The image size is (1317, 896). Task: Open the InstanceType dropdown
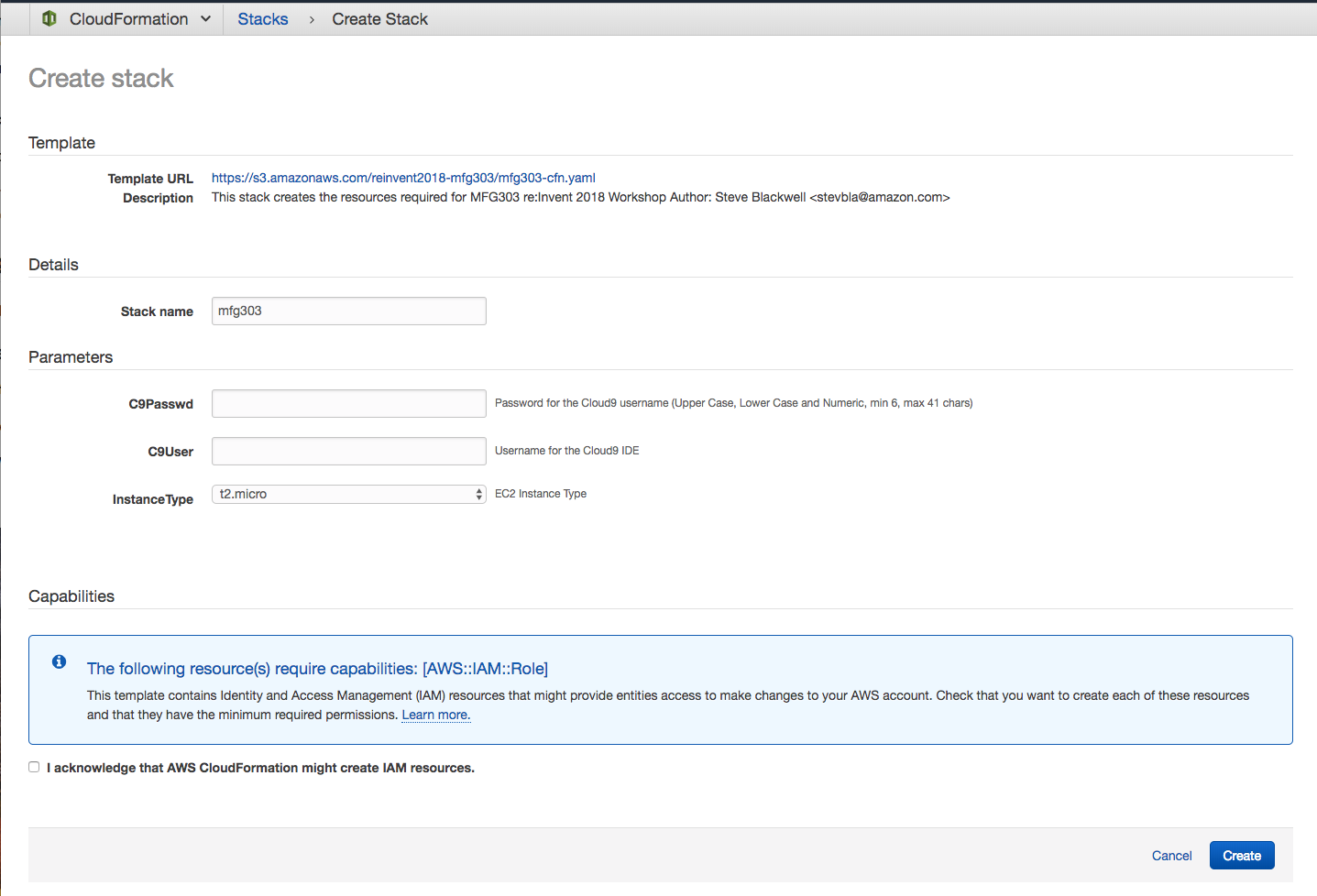pyautogui.click(x=349, y=494)
